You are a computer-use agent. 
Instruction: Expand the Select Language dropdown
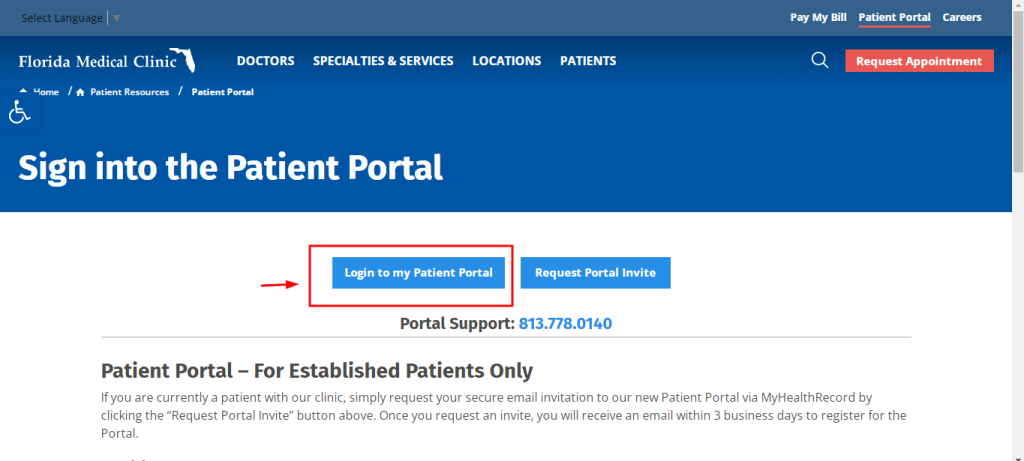[x=71, y=18]
